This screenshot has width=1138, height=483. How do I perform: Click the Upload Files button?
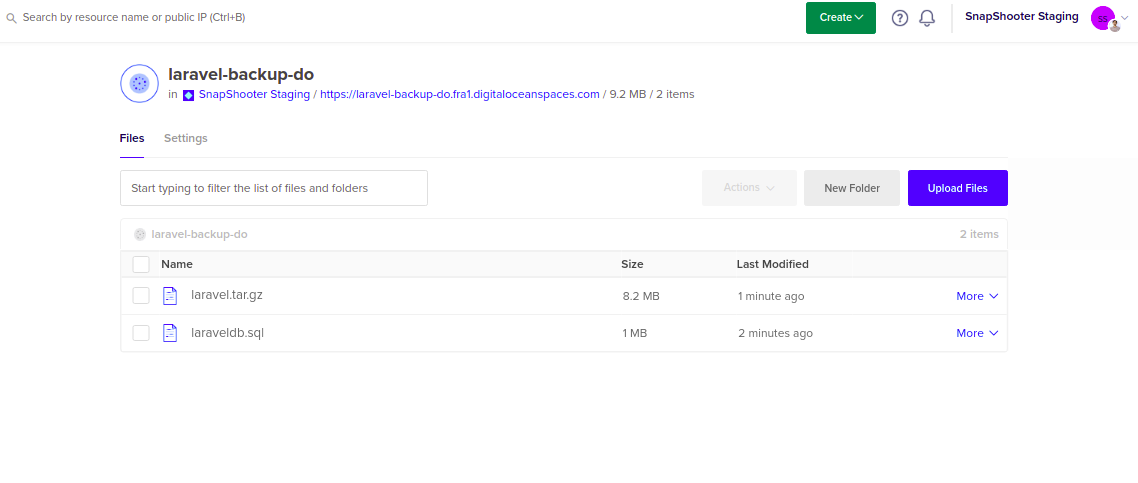coord(957,188)
